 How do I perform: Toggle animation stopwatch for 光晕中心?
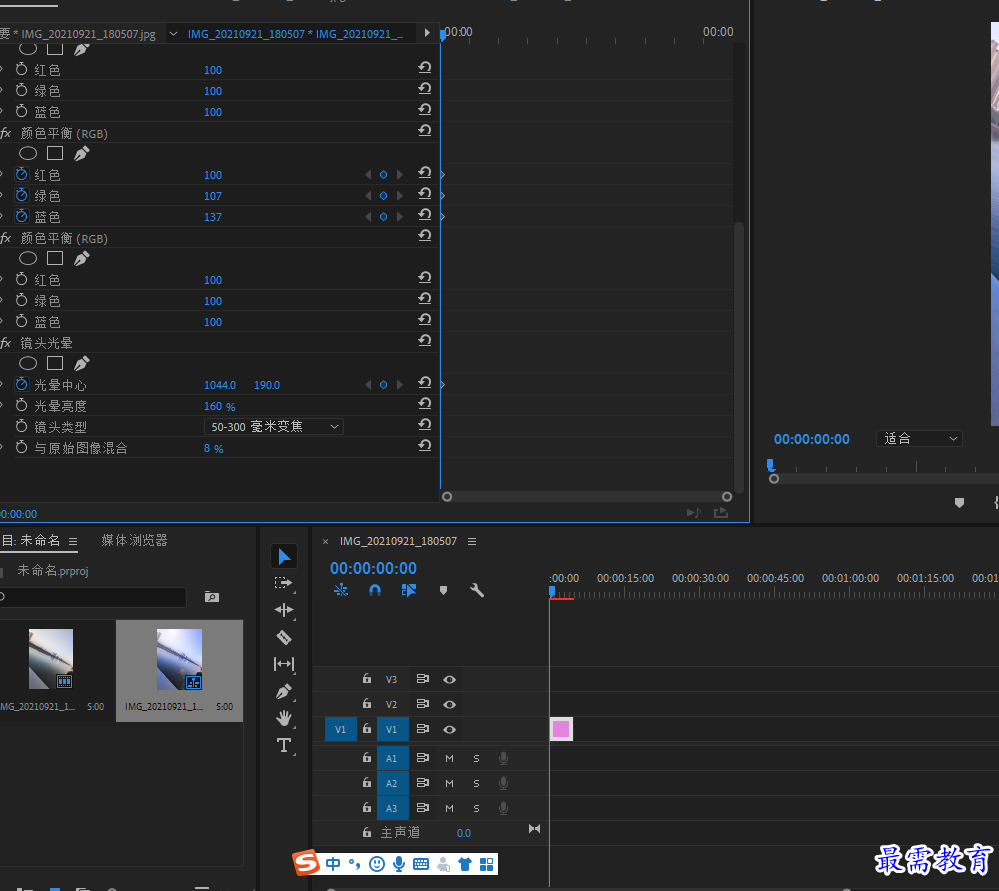[22, 384]
